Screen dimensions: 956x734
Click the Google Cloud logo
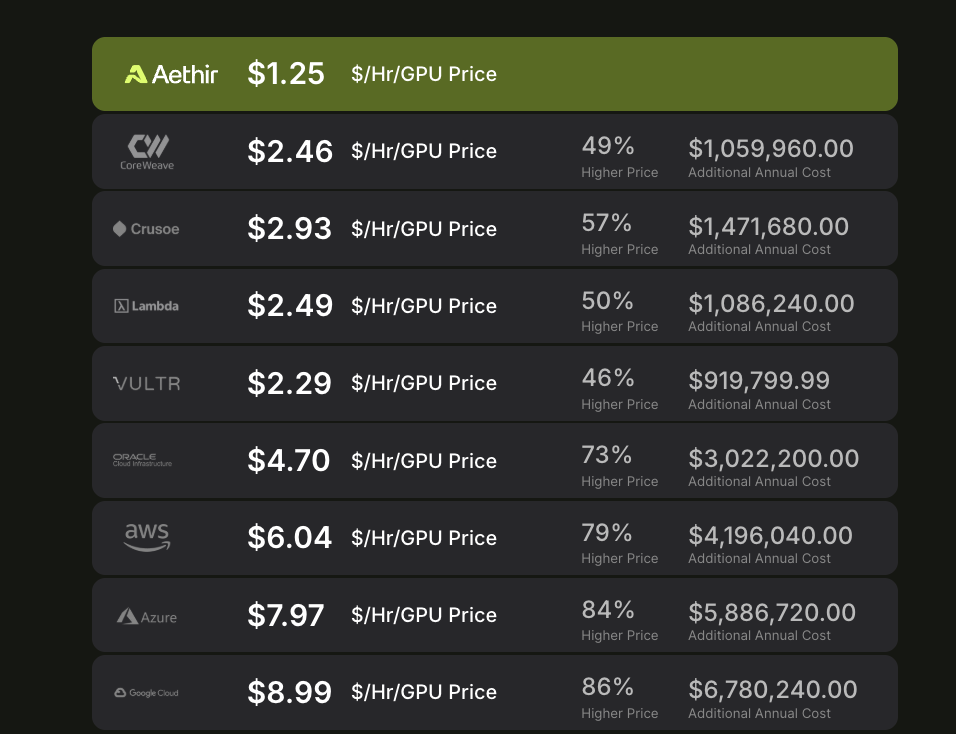tap(146, 693)
